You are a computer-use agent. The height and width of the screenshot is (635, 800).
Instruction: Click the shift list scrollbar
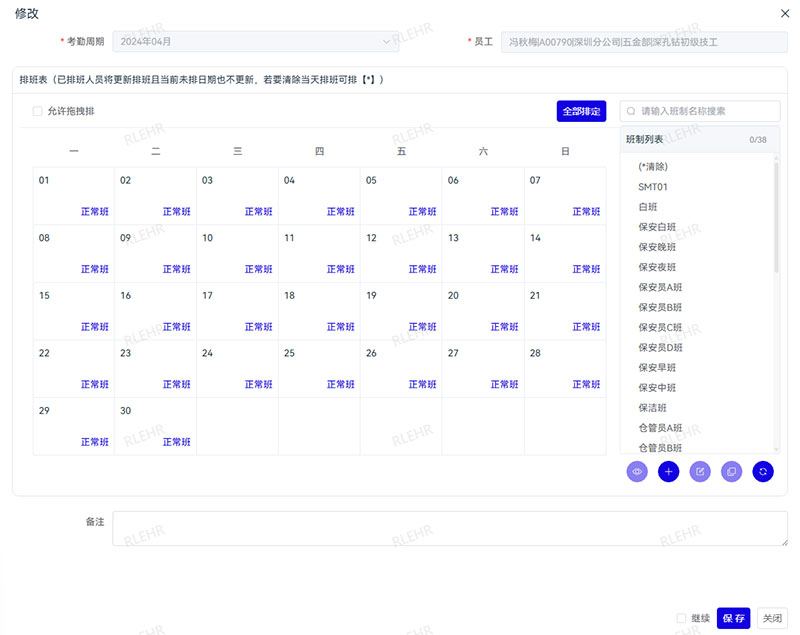(777, 217)
